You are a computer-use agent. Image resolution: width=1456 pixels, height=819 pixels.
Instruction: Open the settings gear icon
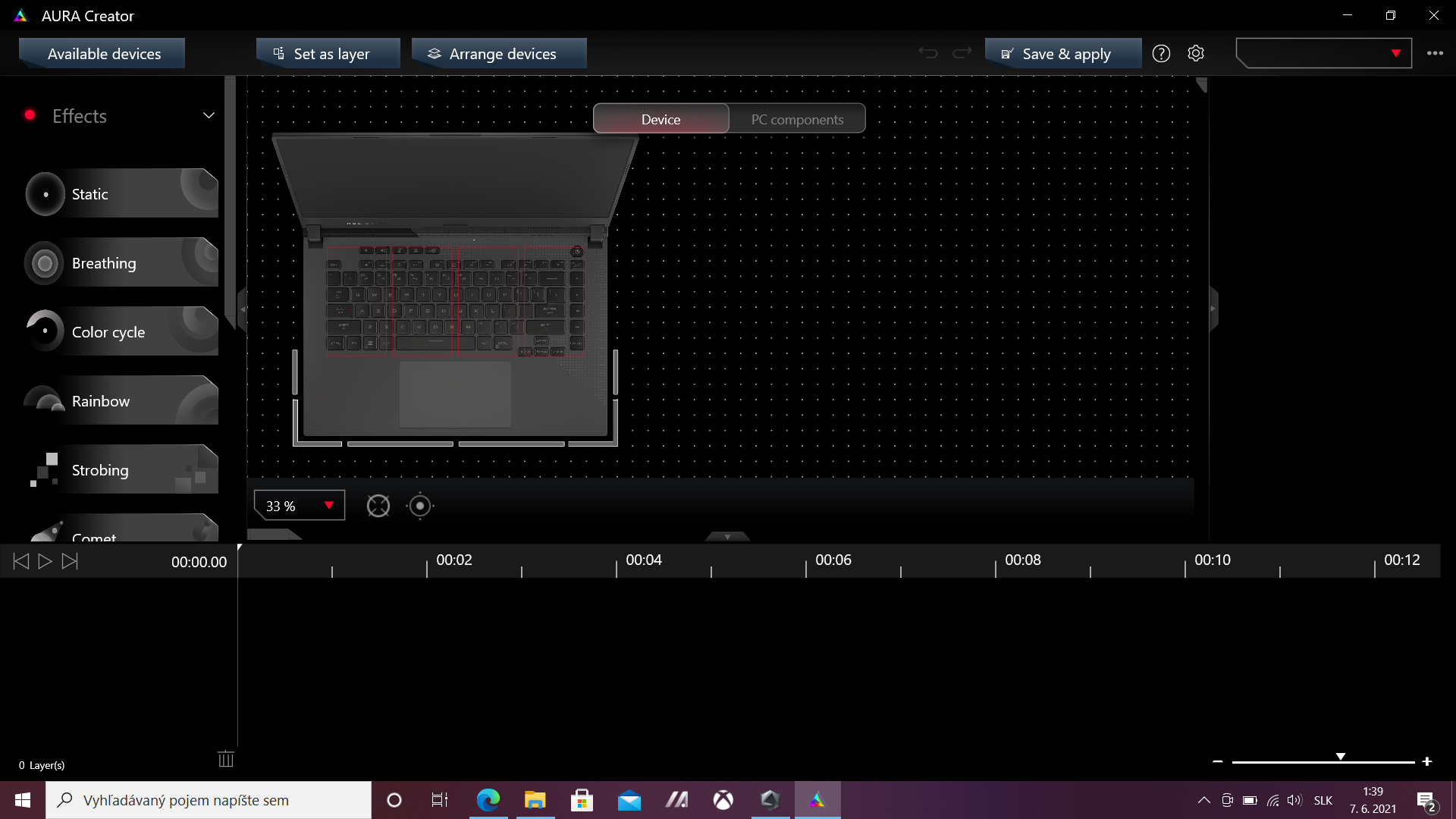point(1196,54)
